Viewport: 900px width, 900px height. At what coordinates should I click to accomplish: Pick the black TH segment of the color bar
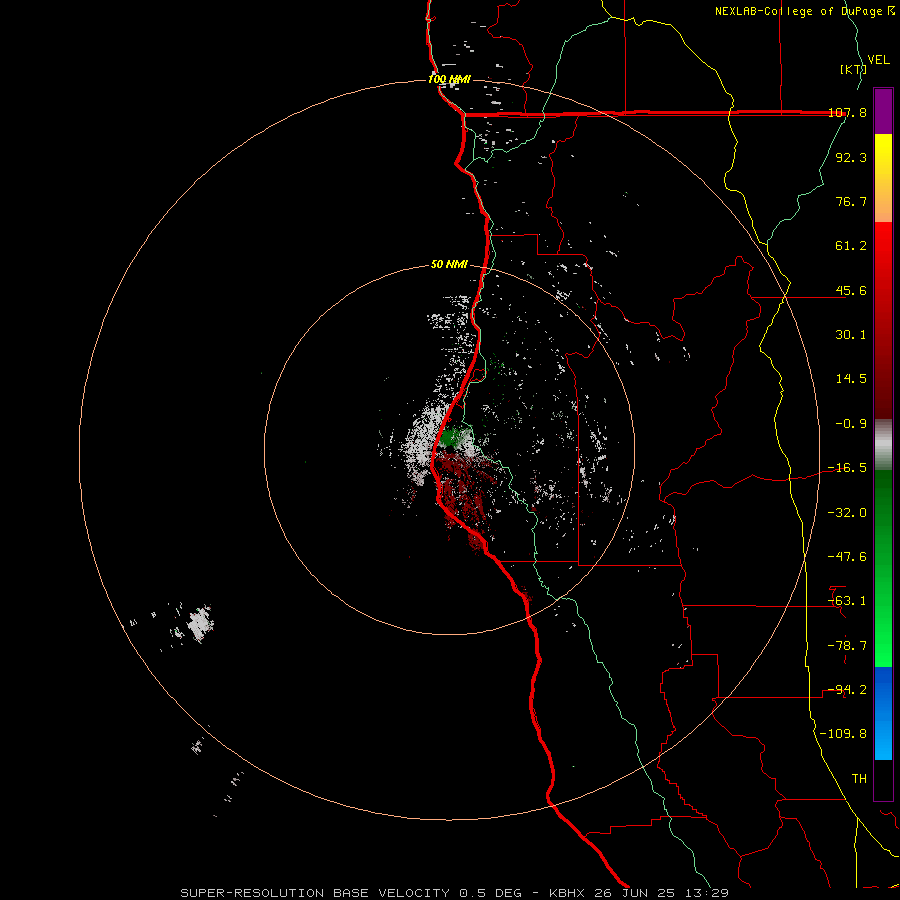pos(883,779)
